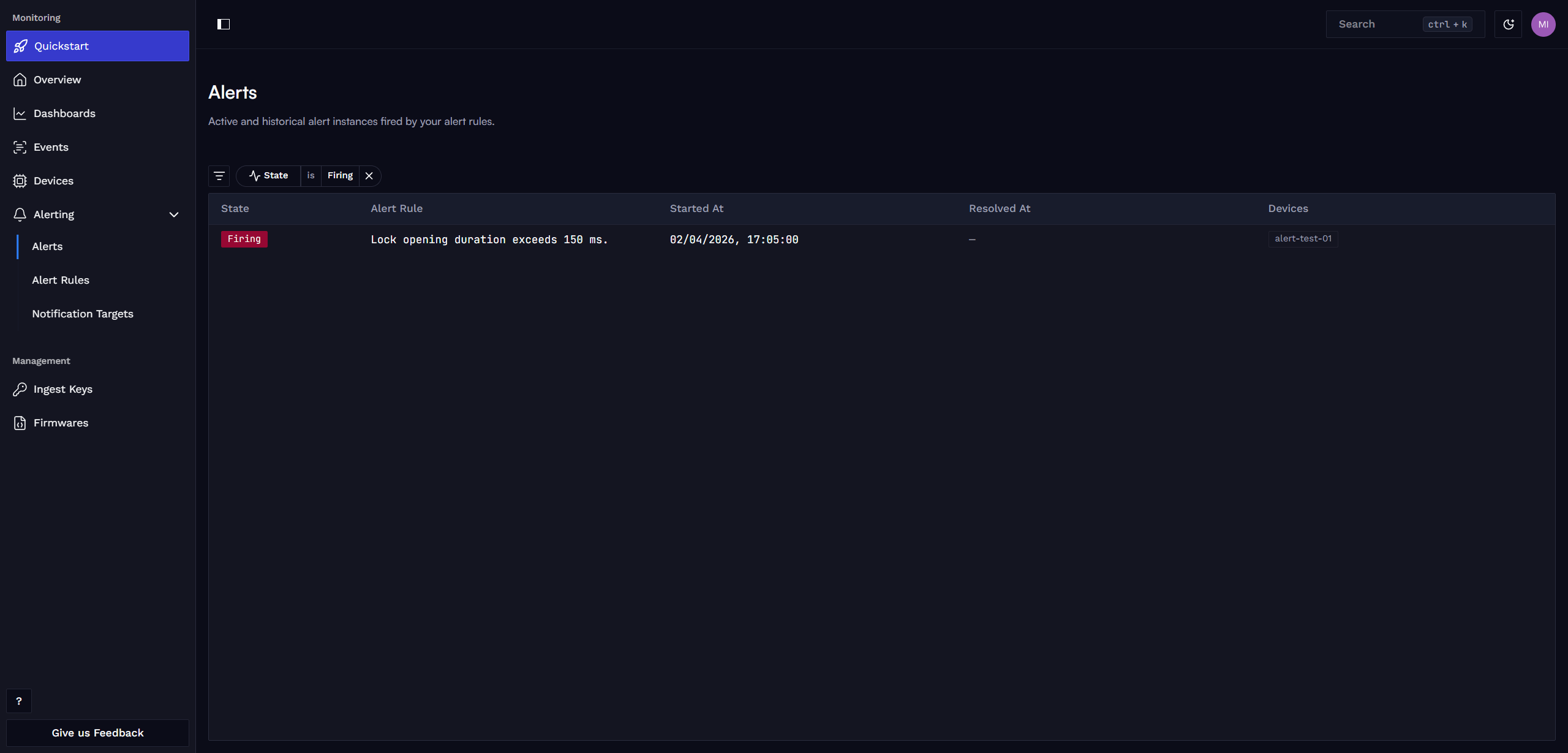The width and height of the screenshot is (1568, 753).
Task: Toggle the sidebar panel icon
Action: 224,25
